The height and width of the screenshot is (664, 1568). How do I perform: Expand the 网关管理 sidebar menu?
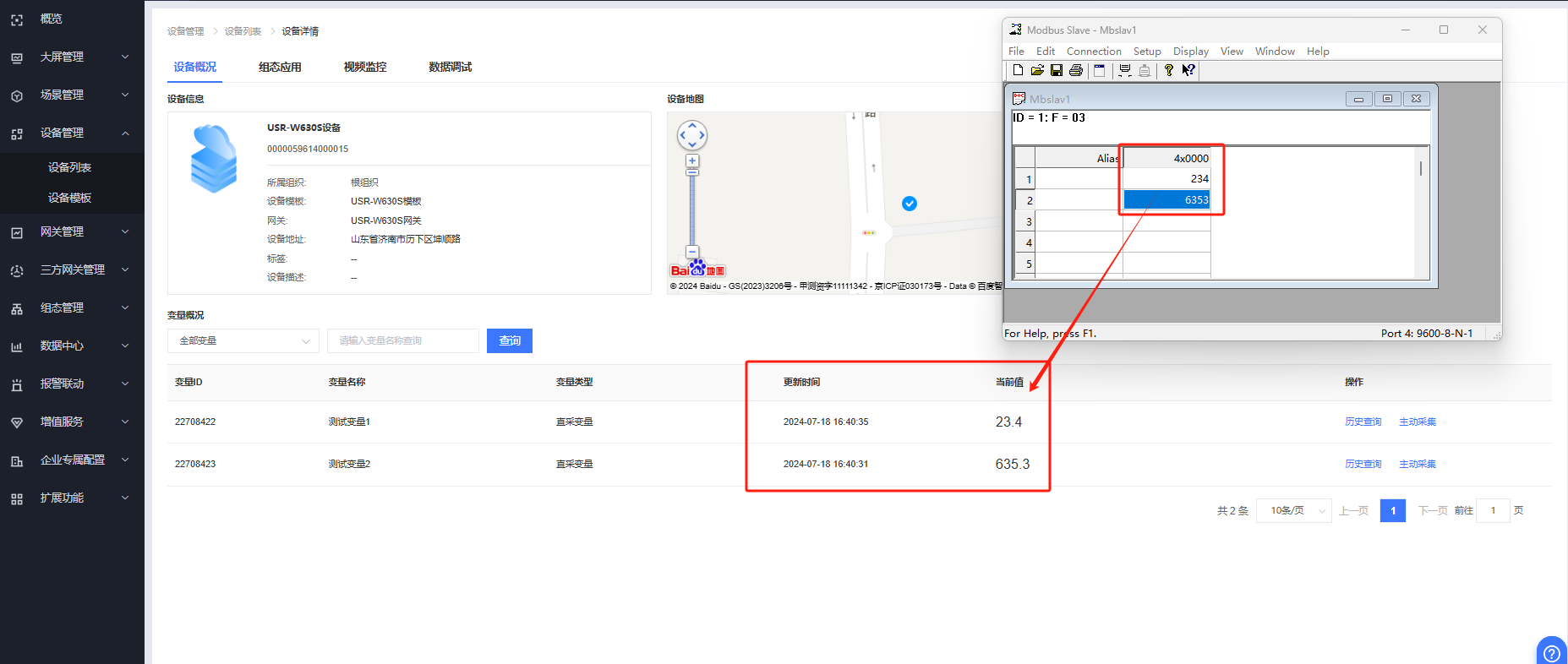[72, 231]
